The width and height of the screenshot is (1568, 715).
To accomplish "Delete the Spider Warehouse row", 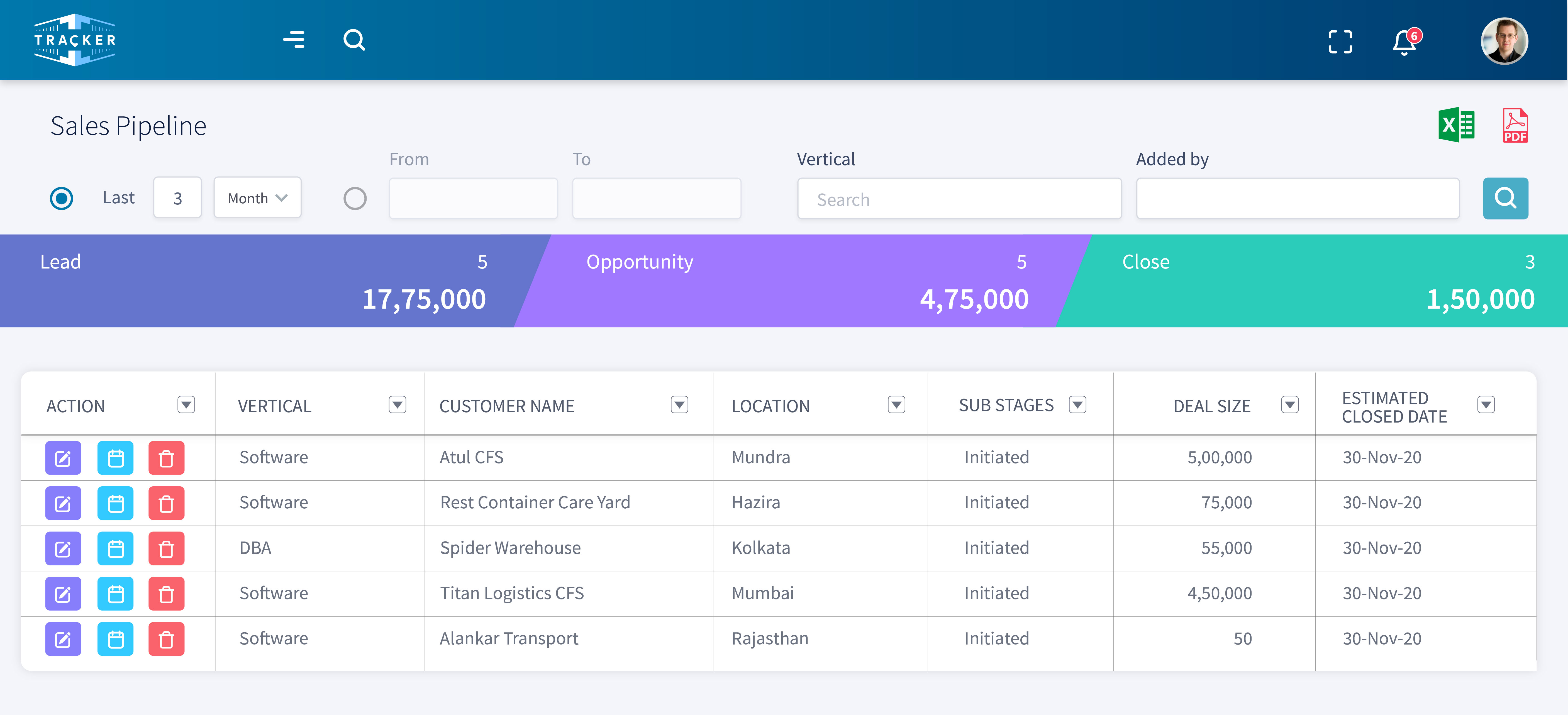I will tap(166, 548).
